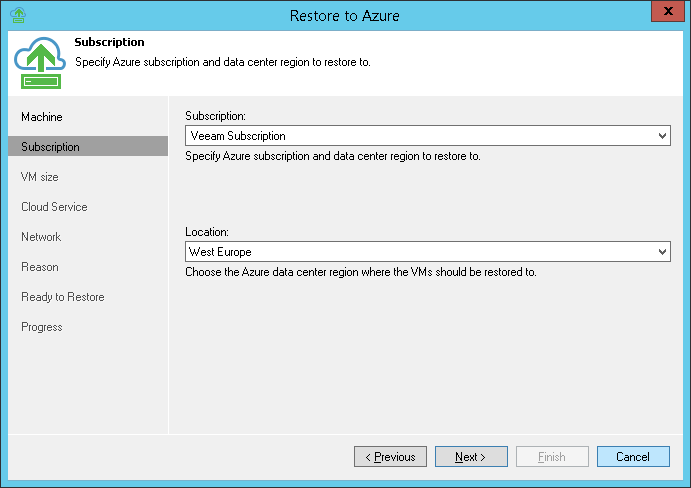Jump to the Network step

[41, 237]
